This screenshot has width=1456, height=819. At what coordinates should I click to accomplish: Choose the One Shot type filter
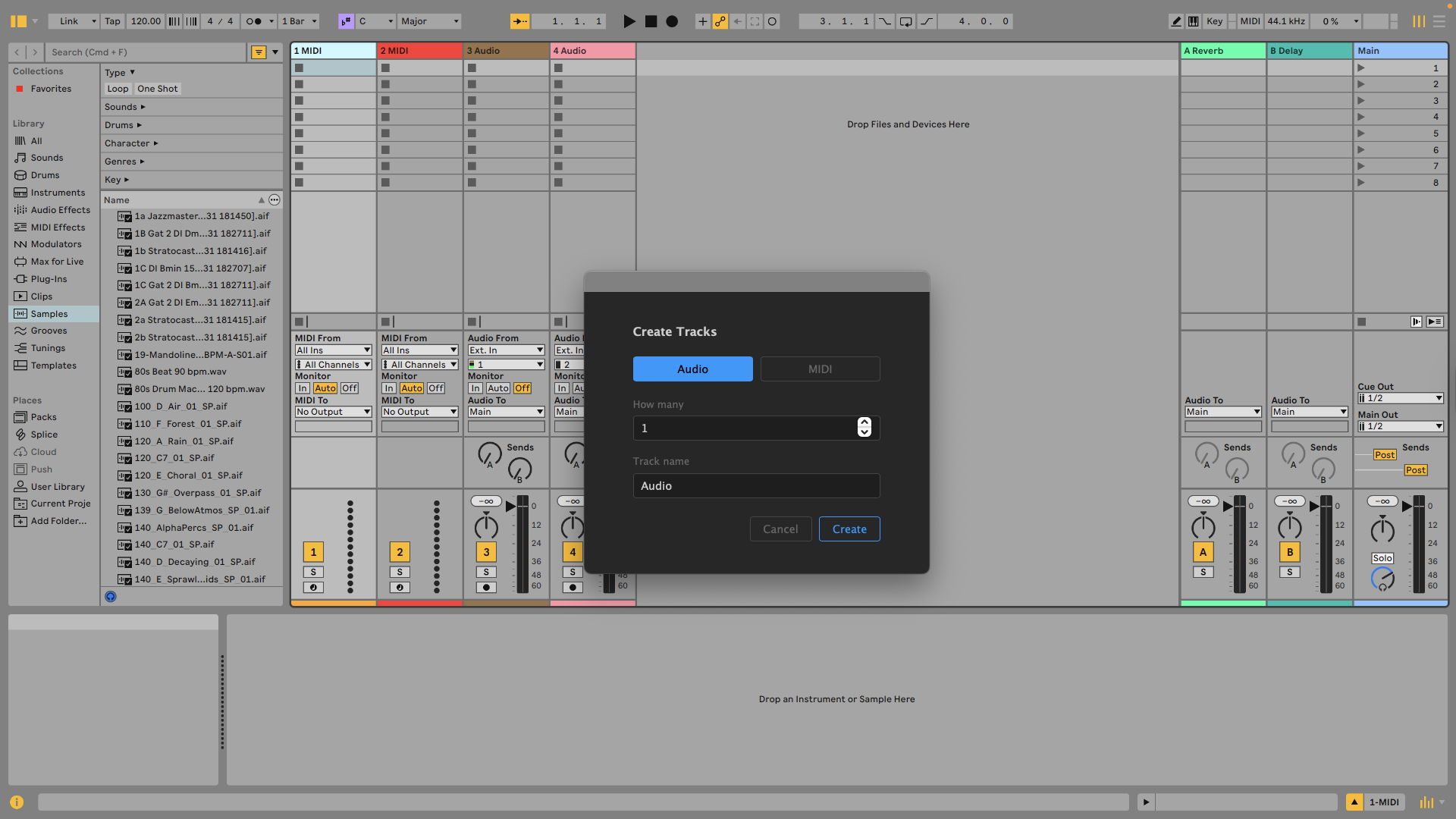tap(158, 89)
